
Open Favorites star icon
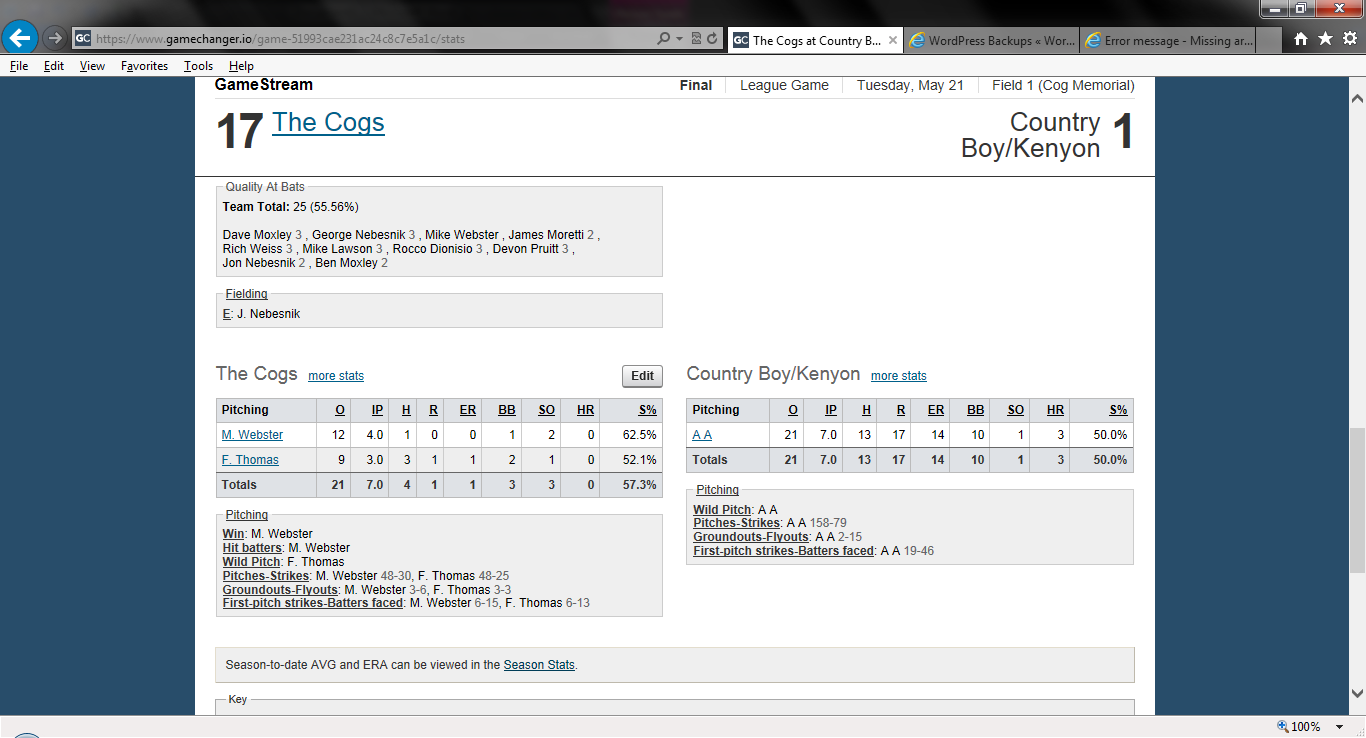point(1325,39)
